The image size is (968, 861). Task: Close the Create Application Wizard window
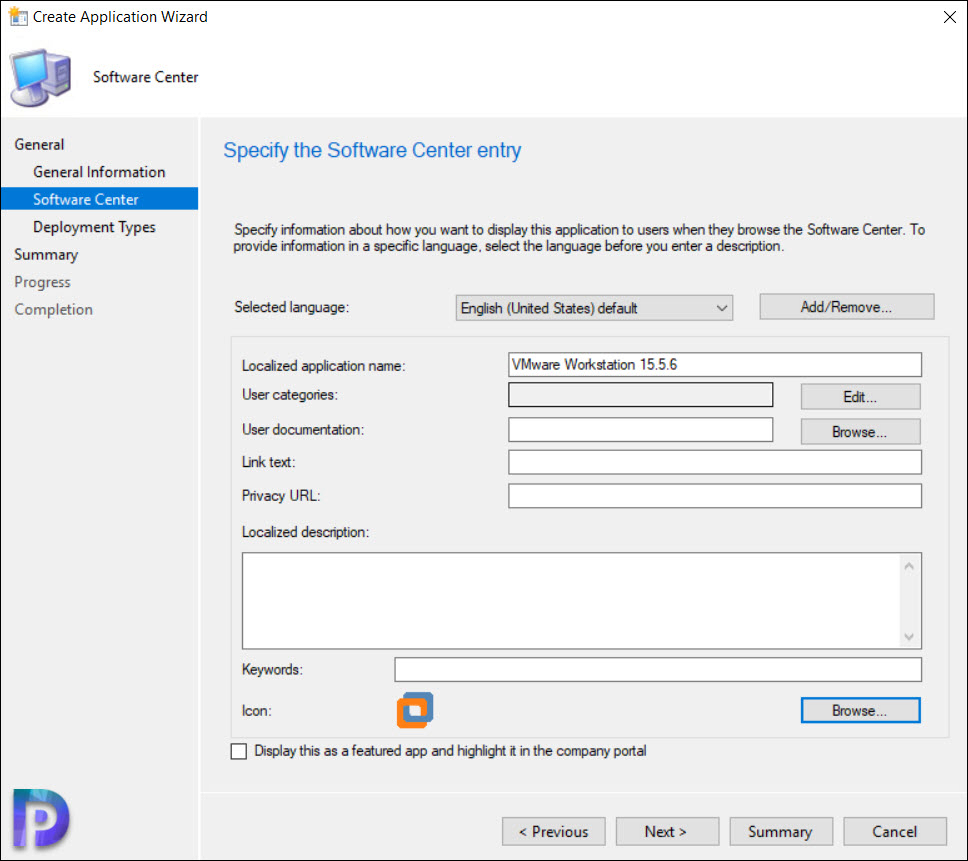(949, 17)
